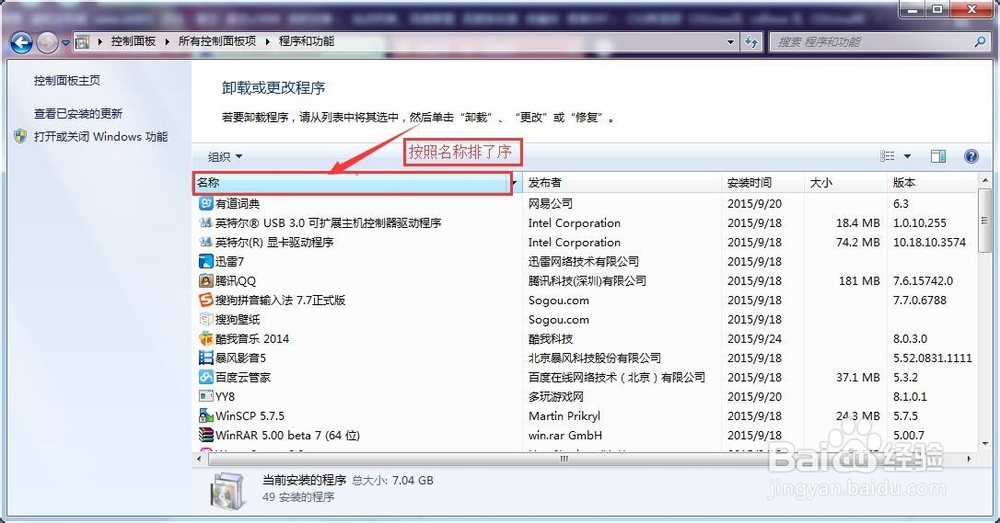Sort by the 发布者 column header
Image resolution: width=1000 pixels, height=523 pixels.
622,182
